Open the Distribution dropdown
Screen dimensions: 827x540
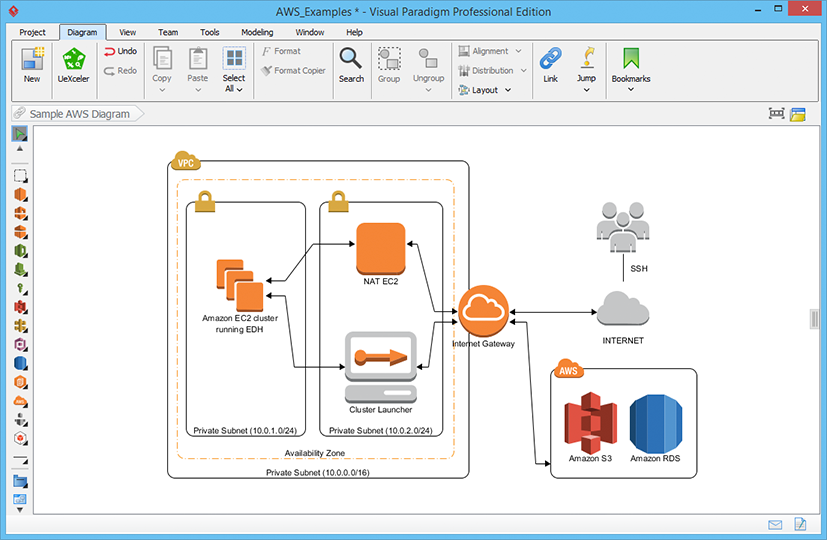pyautogui.click(x=492, y=71)
